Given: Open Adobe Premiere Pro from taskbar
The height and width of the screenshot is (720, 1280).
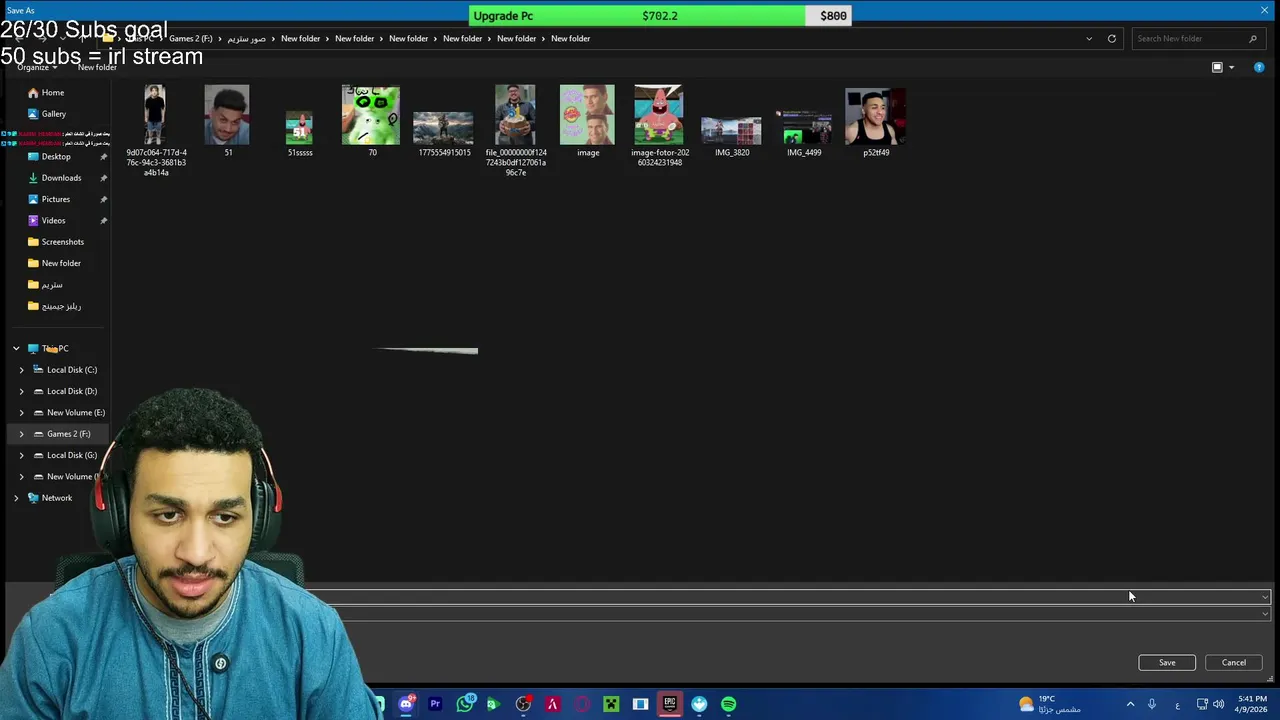Looking at the screenshot, I should tap(435, 704).
